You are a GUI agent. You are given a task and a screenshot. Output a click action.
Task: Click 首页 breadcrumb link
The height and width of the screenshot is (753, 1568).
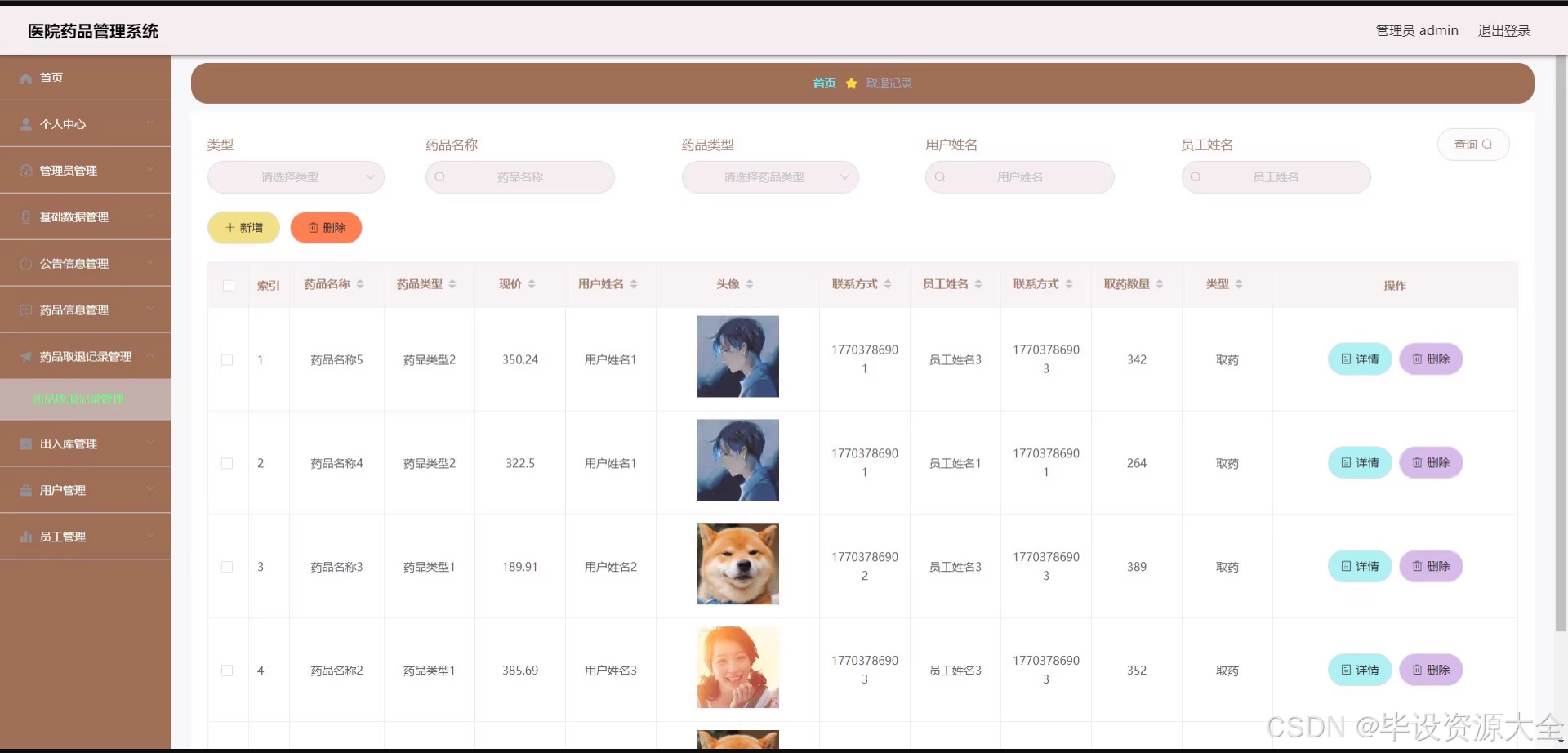[x=824, y=83]
